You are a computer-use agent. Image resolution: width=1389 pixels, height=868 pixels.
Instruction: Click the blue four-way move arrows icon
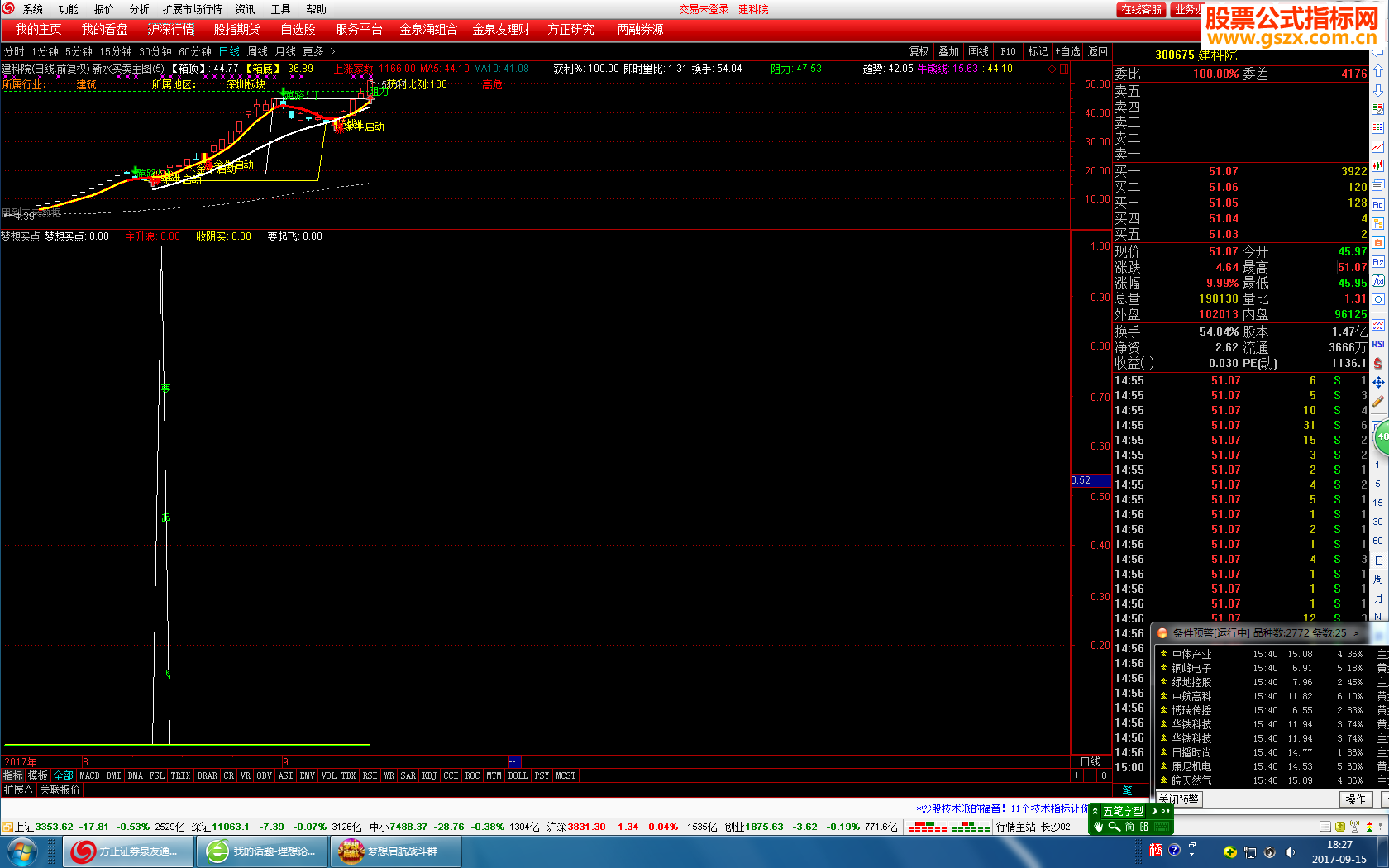click(x=1377, y=382)
